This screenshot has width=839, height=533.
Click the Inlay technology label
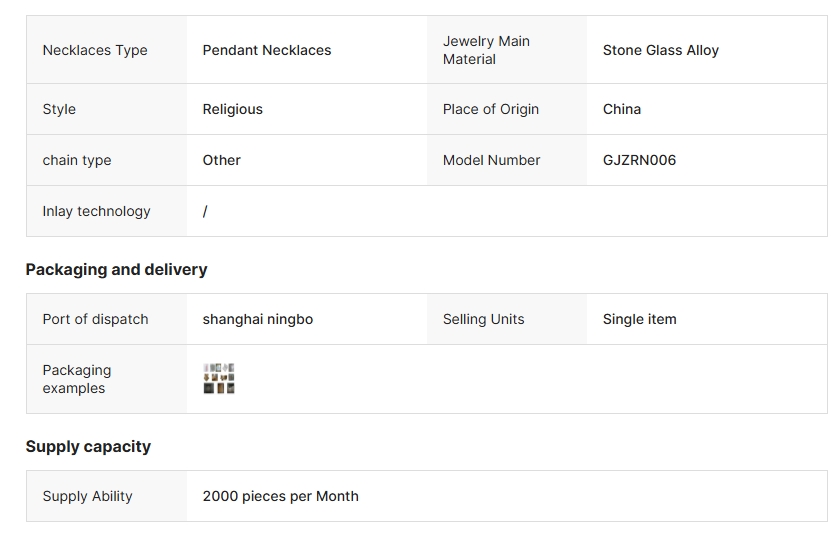[x=96, y=211]
